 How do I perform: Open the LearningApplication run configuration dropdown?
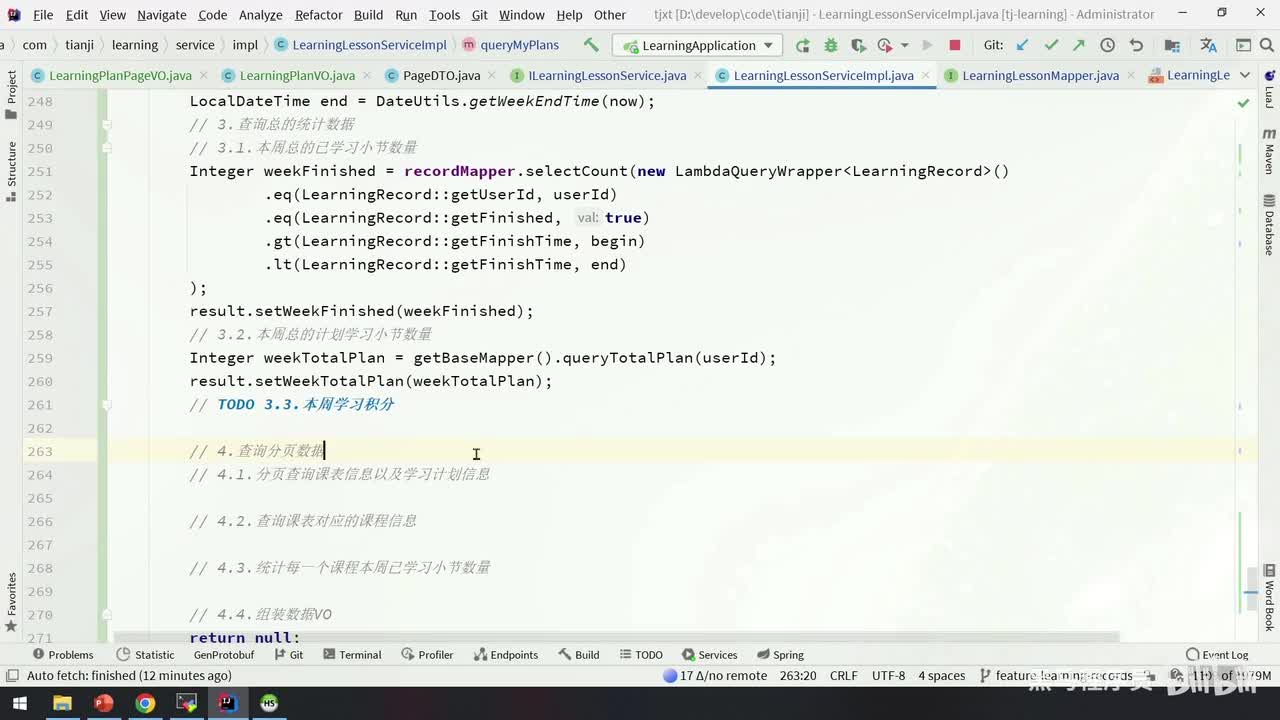(697, 45)
